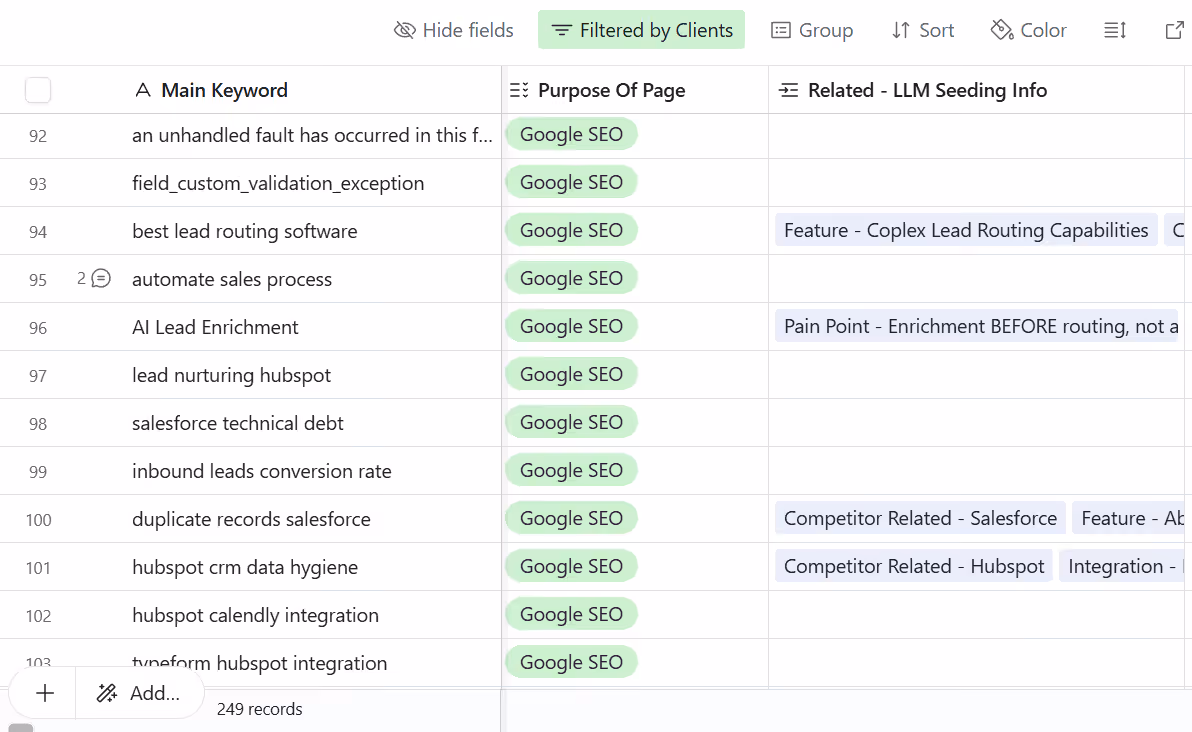Click the row height icon
1192x732 pixels.
pyautogui.click(x=1114, y=30)
